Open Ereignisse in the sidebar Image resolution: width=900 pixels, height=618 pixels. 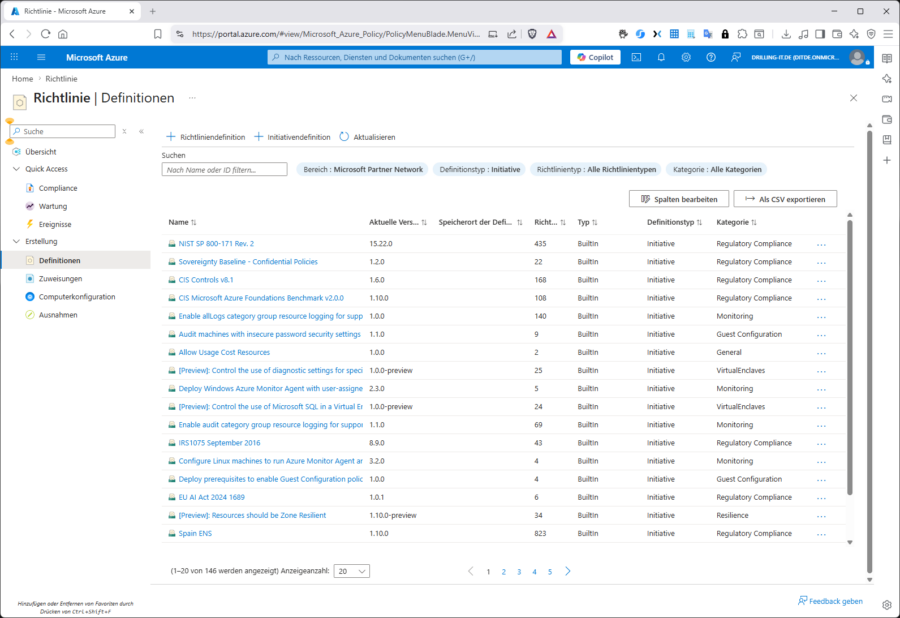(x=55, y=224)
